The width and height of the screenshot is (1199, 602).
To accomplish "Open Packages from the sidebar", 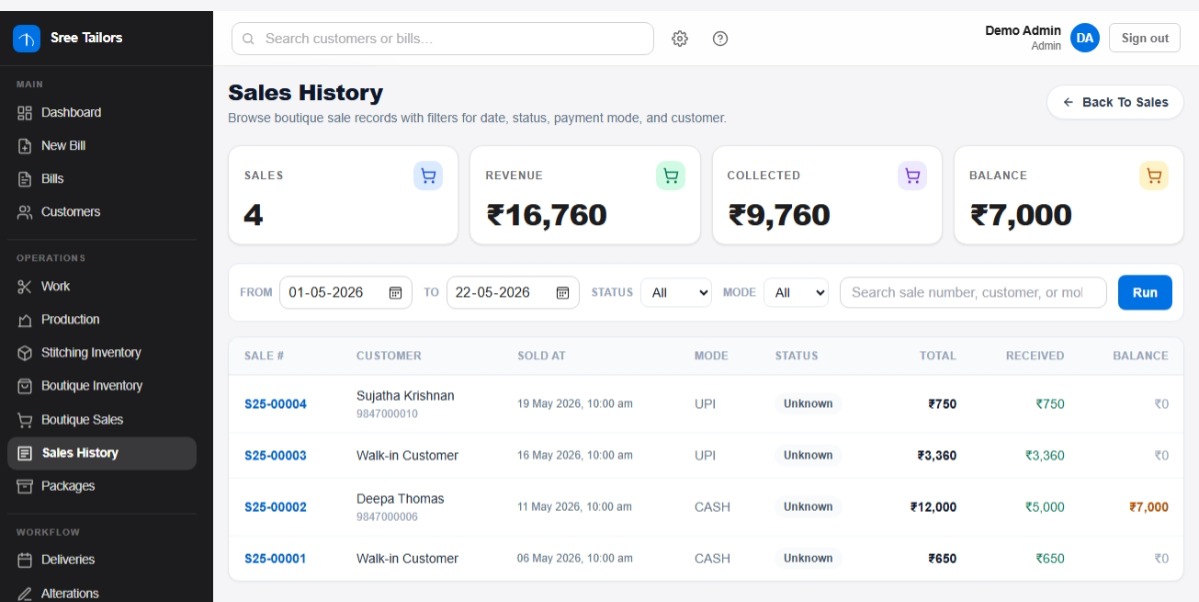I will pyautogui.click(x=102, y=486).
